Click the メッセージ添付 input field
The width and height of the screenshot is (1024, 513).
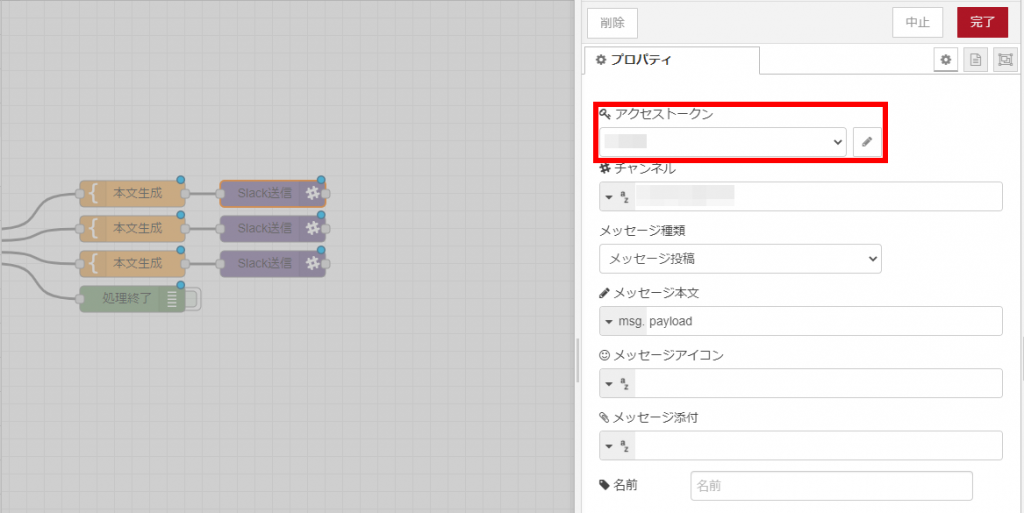(x=818, y=446)
